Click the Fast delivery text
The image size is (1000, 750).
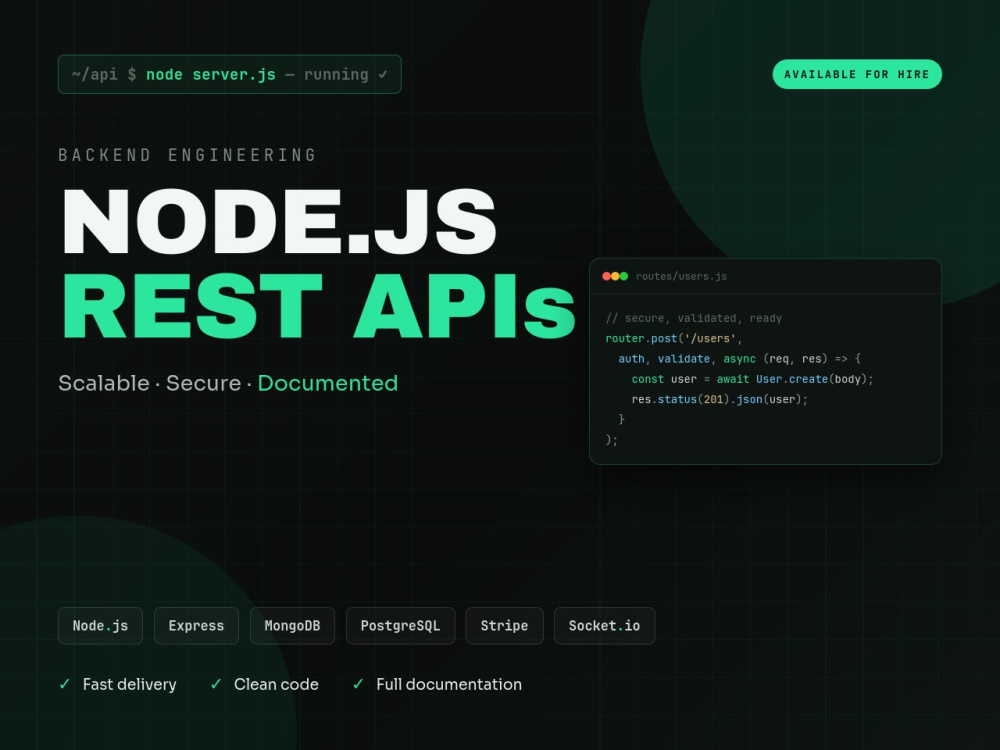[129, 684]
